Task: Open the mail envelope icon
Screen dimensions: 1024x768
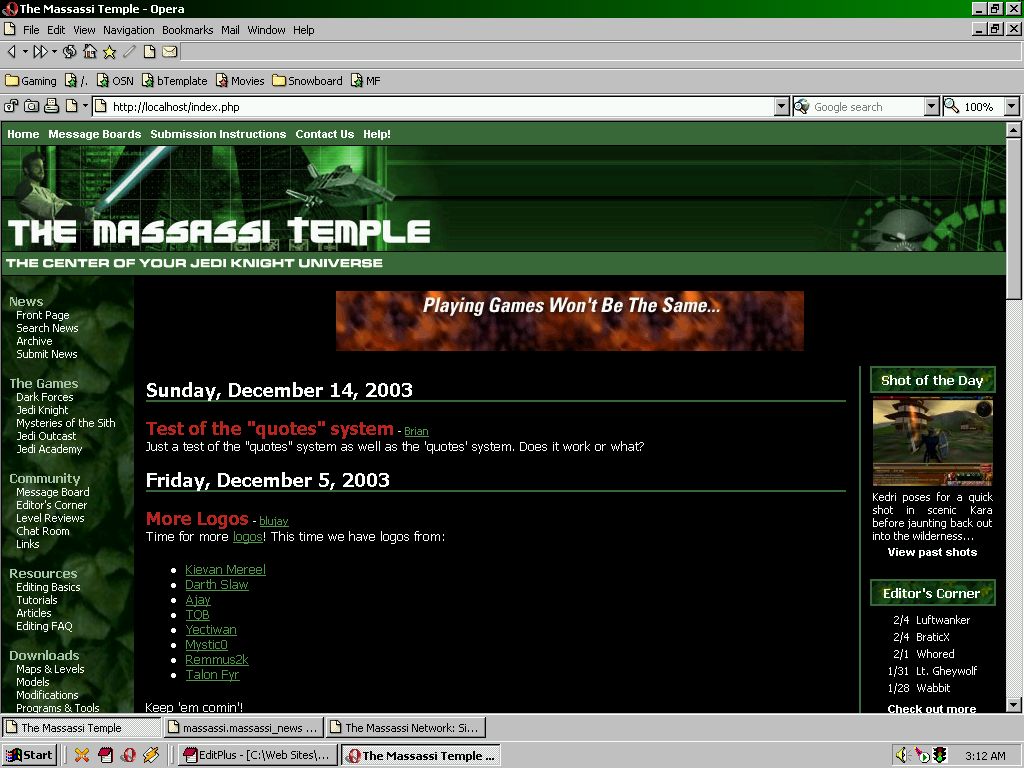Action: [169, 51]
